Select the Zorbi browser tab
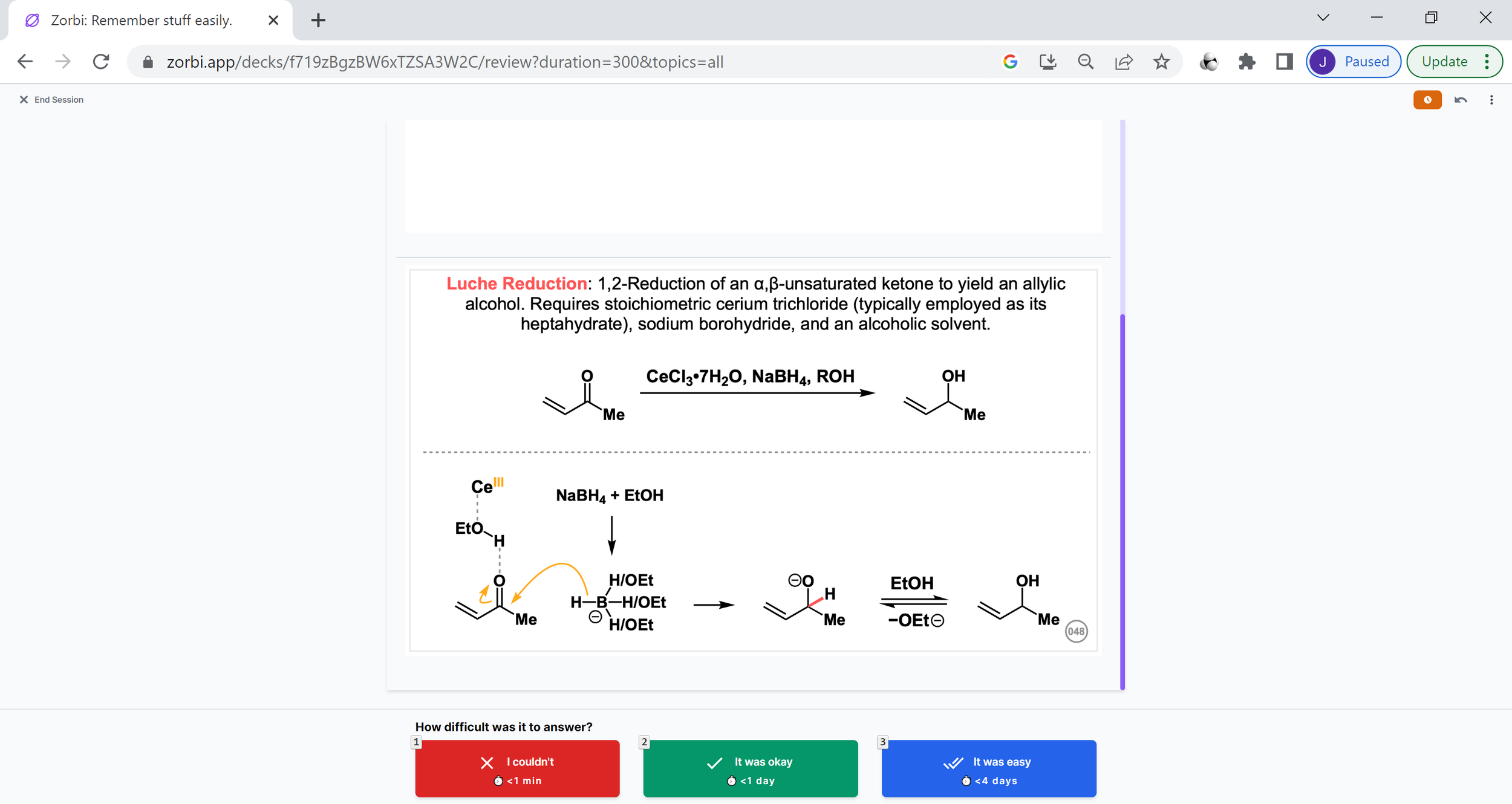Image resolution: width=1512 pixels, height=804 pixels. [x=140, y=20]
